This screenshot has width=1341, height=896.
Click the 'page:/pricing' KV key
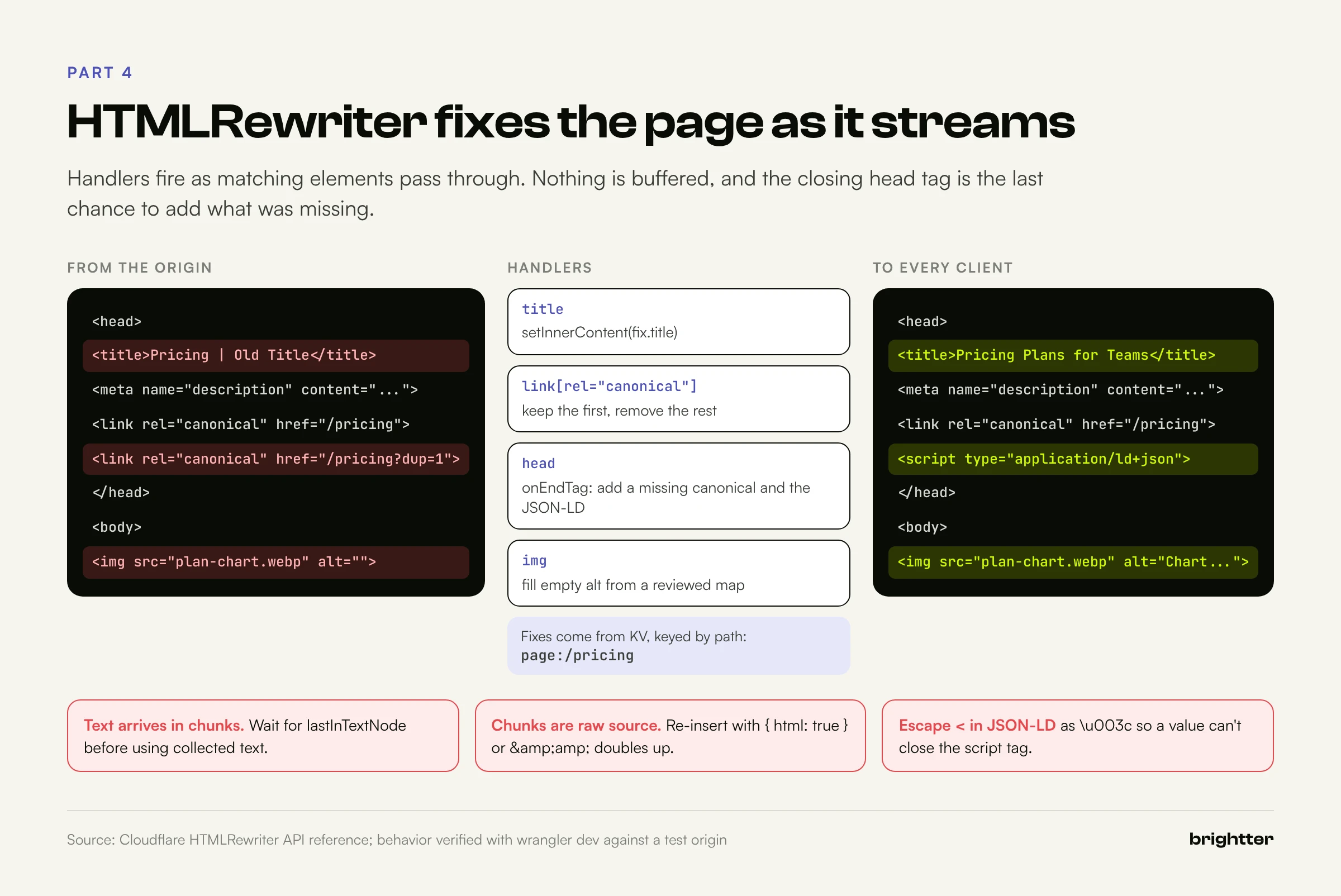577,655
